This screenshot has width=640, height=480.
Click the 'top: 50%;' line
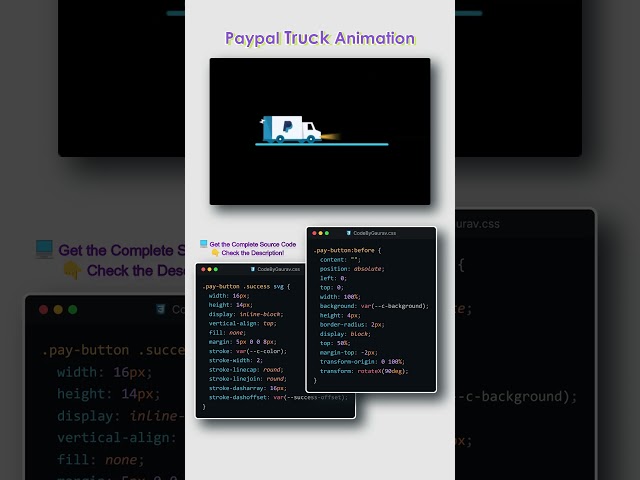pyautogui.click(x=335, y=343)
